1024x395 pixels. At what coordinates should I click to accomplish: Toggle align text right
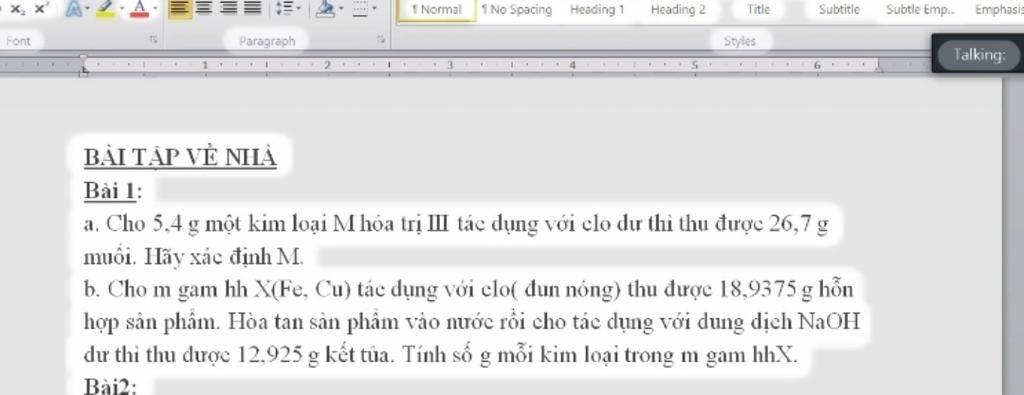pos(229,8)
